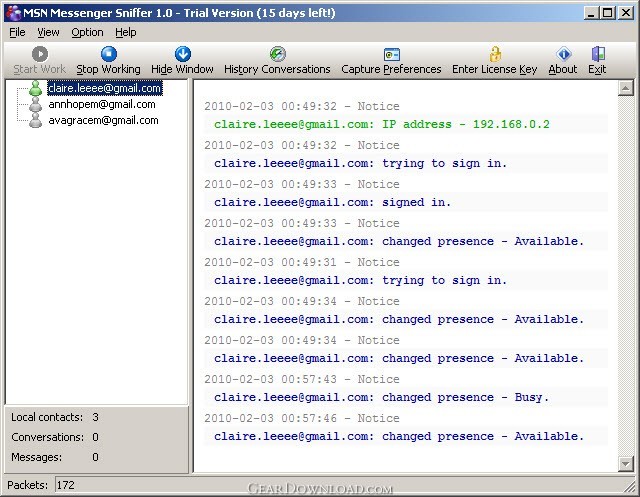Maximize the MSN Messenger Sniffer window
This screenshot has height=497, width=640.
pos(607,13)
